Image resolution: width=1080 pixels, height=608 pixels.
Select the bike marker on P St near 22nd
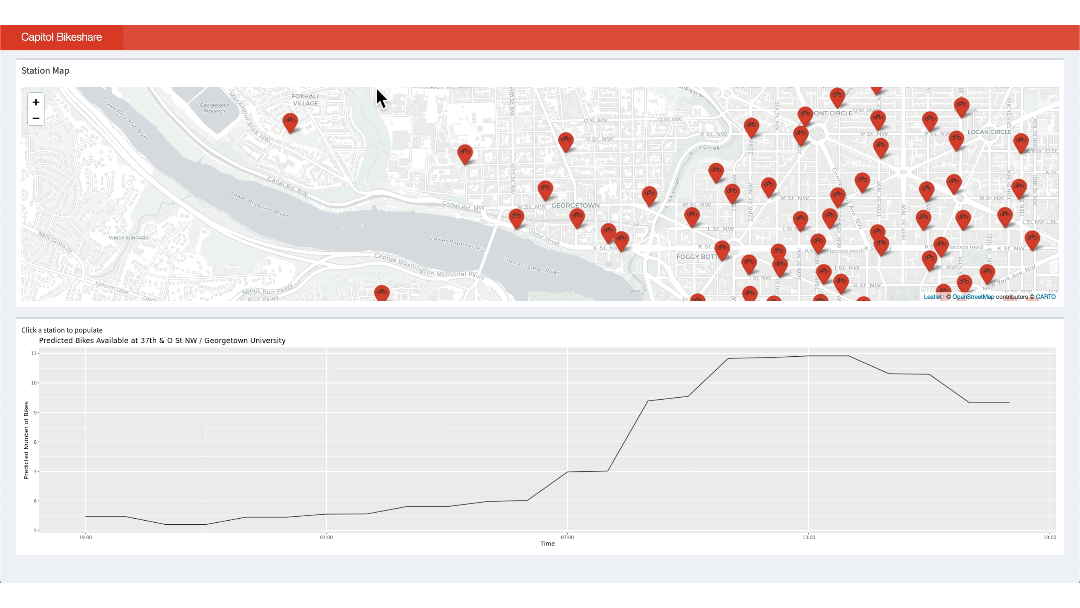coord(752,126)
